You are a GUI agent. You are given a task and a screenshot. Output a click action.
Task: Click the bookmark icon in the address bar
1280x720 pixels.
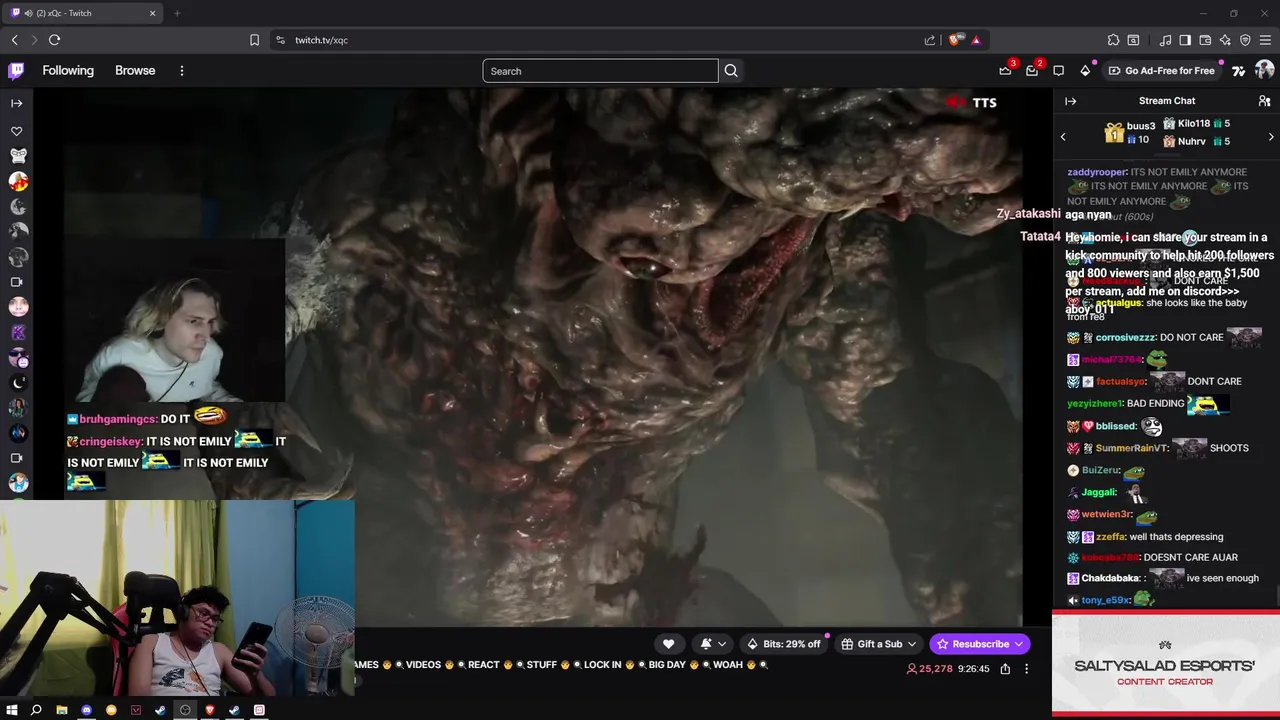pos(254,40)
